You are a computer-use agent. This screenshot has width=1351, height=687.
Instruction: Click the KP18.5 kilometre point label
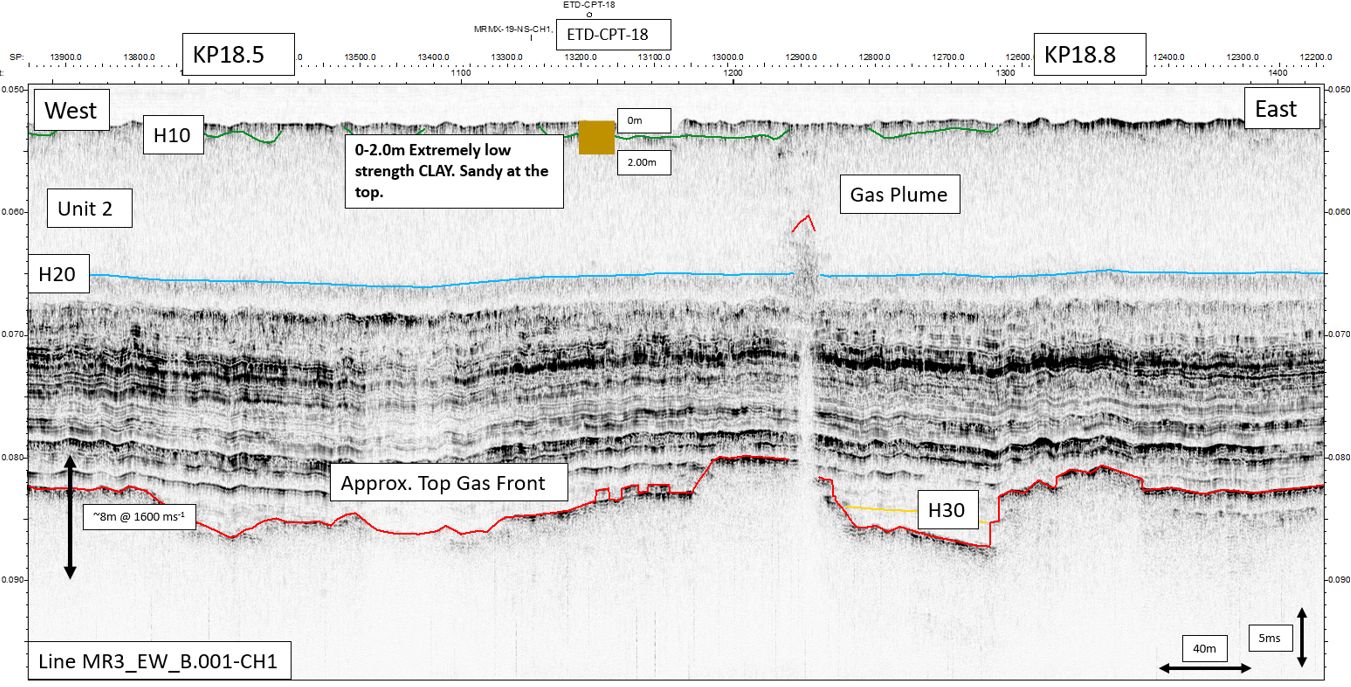(x=239, y=55)
